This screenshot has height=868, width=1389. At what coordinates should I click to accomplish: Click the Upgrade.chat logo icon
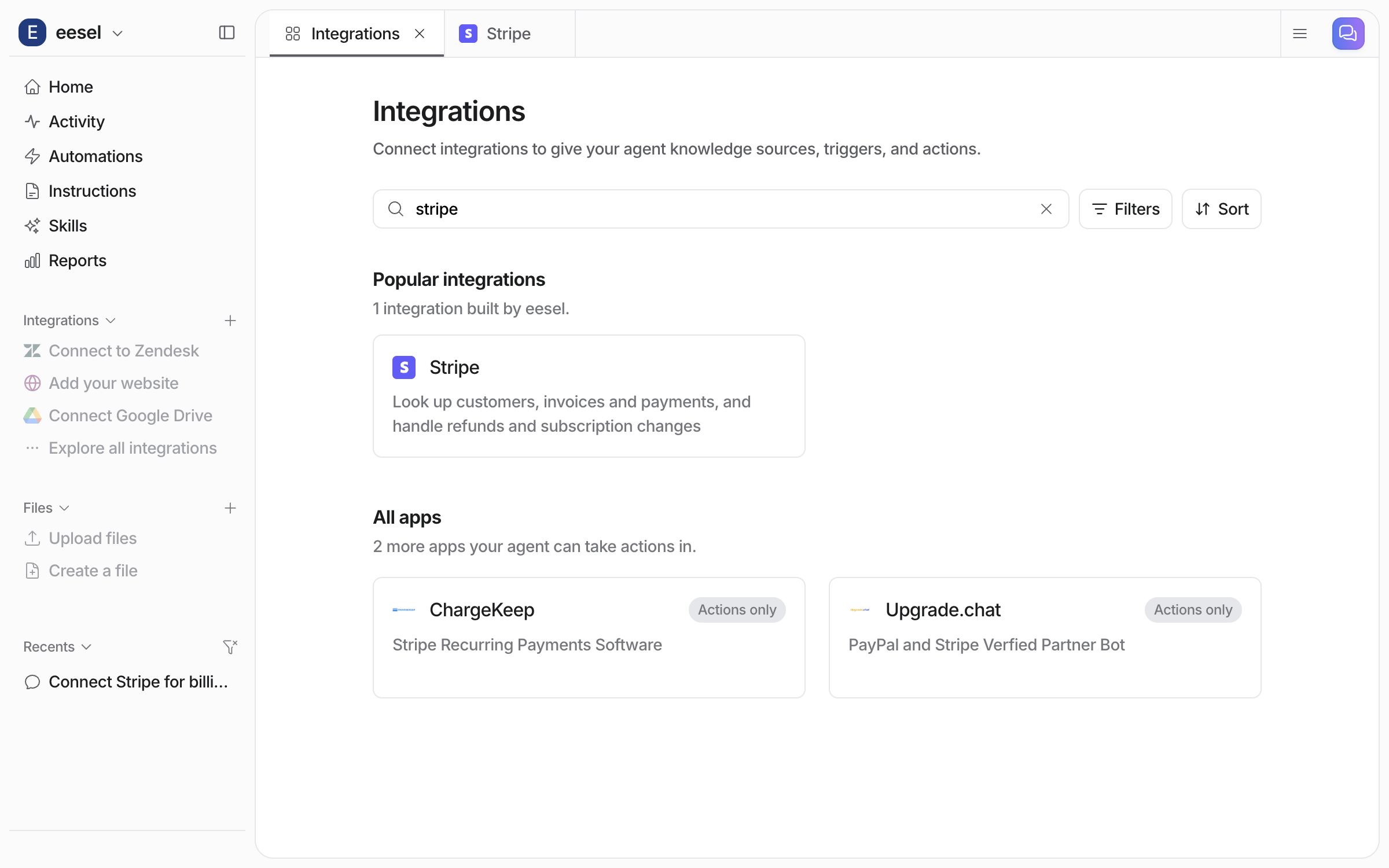(860, 610)
